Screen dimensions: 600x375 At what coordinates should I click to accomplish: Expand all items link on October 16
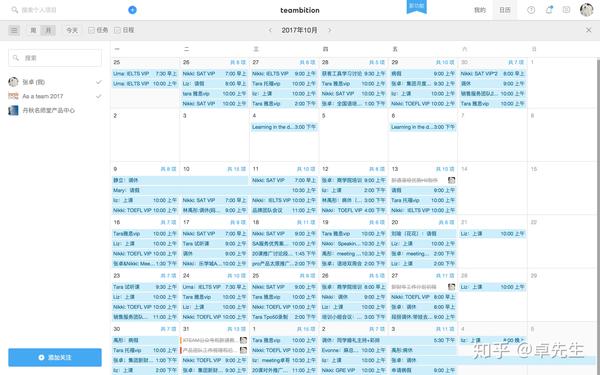[x=168, y=222]
